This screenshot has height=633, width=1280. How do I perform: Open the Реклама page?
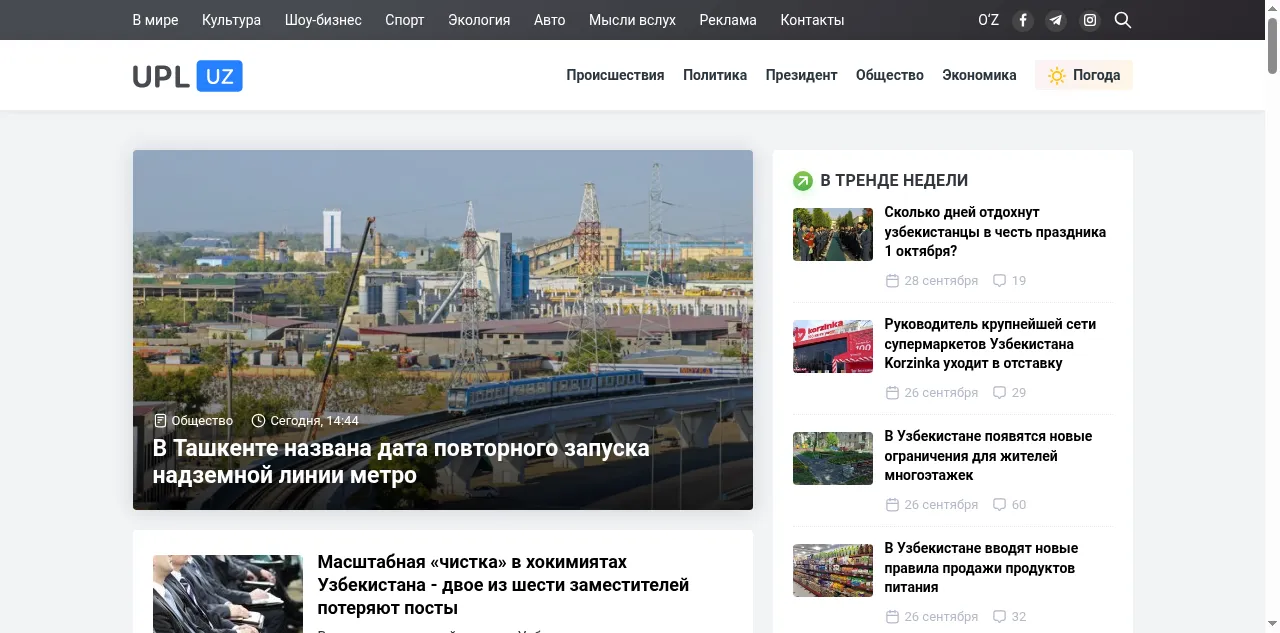pyautogui.click(x=728, y=20)
